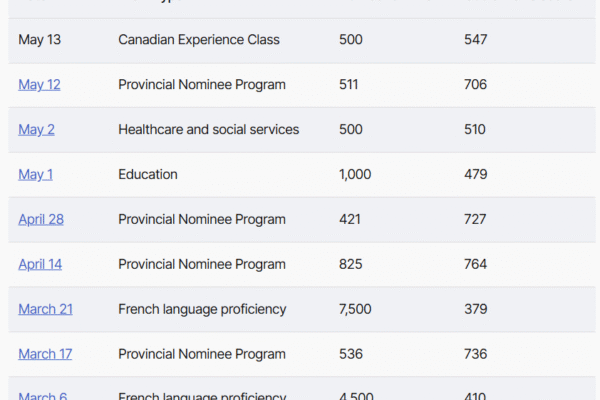600x400 pixels.
Task: Click the 379 score value
Action: coord(476,309)
